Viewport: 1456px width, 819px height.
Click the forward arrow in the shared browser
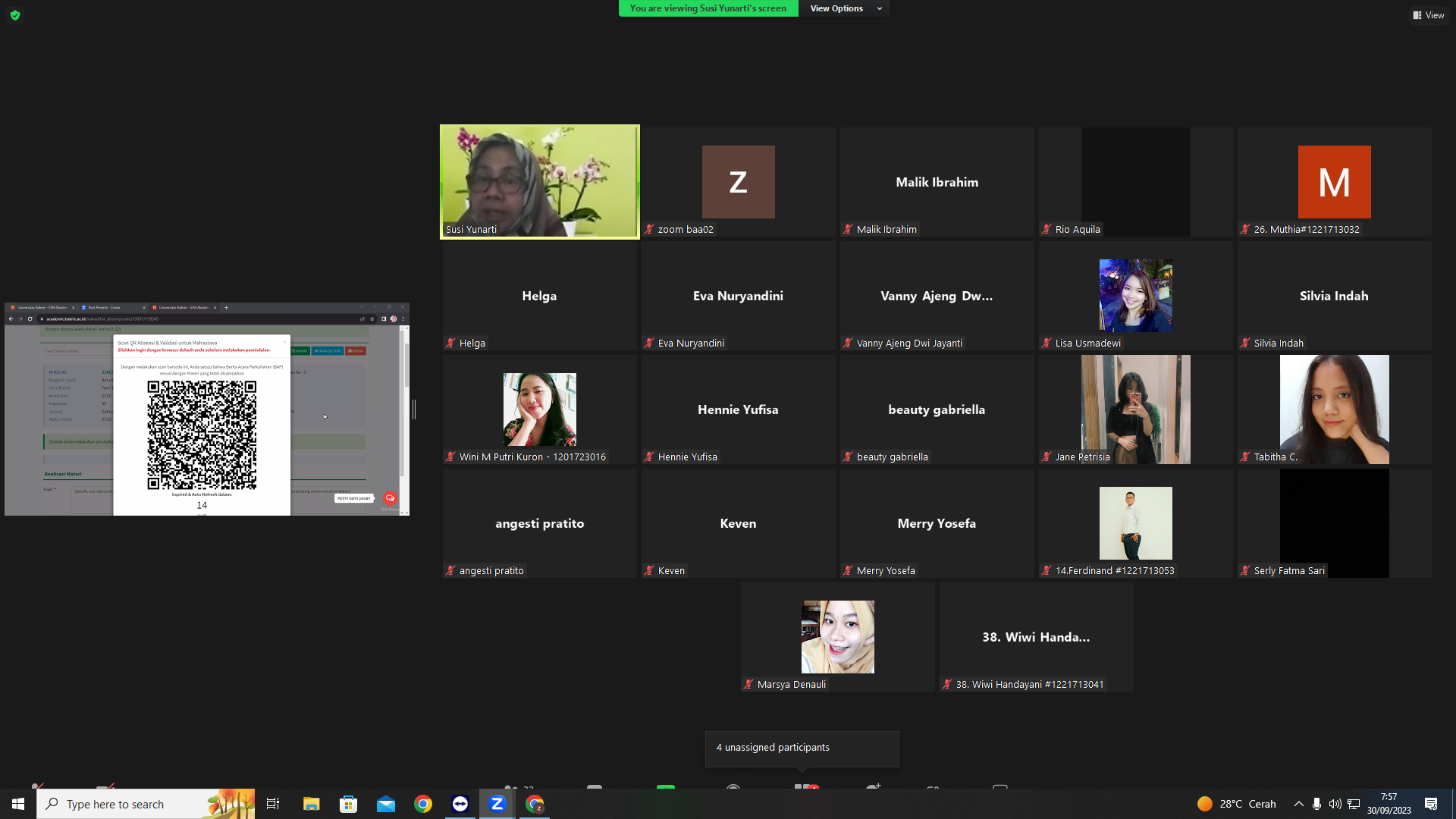pos(20,319)
